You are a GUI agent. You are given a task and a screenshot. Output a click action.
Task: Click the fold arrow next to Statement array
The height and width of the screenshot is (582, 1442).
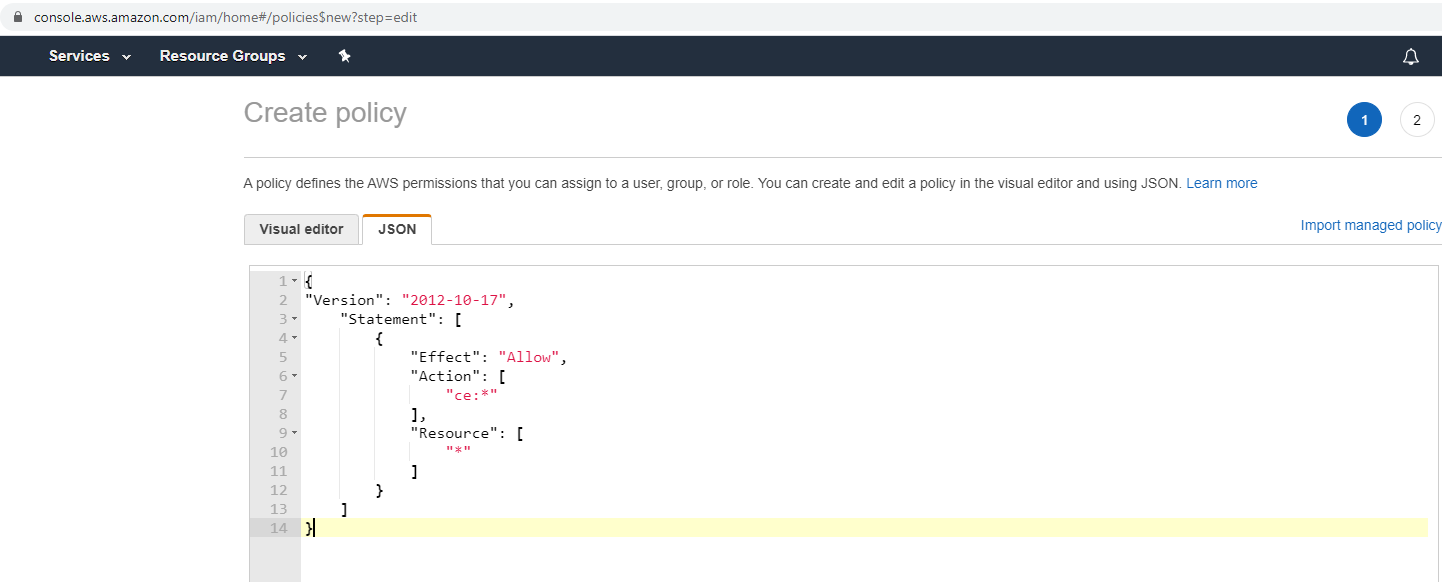tap(293, 318)
